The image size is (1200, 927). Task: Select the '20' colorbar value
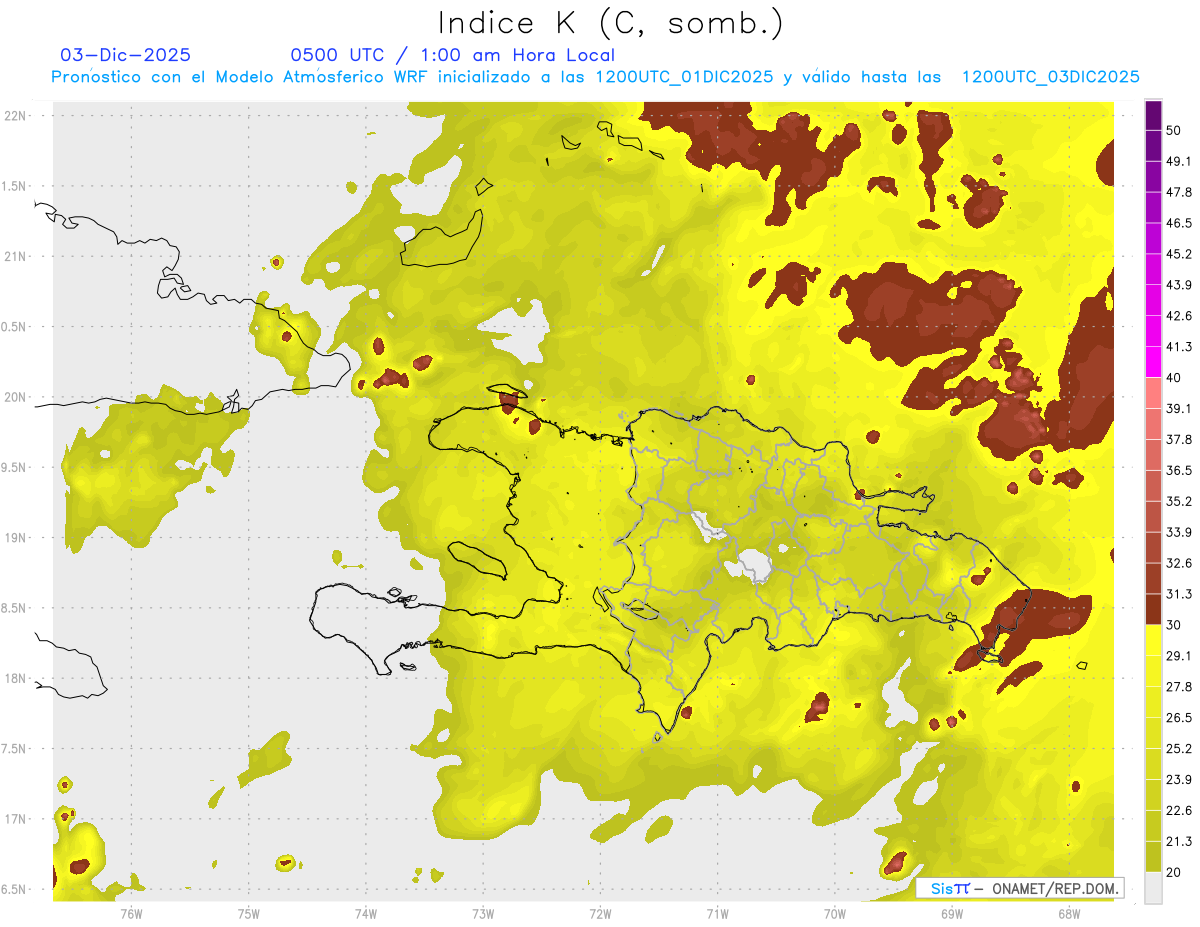click(1175, 872)
